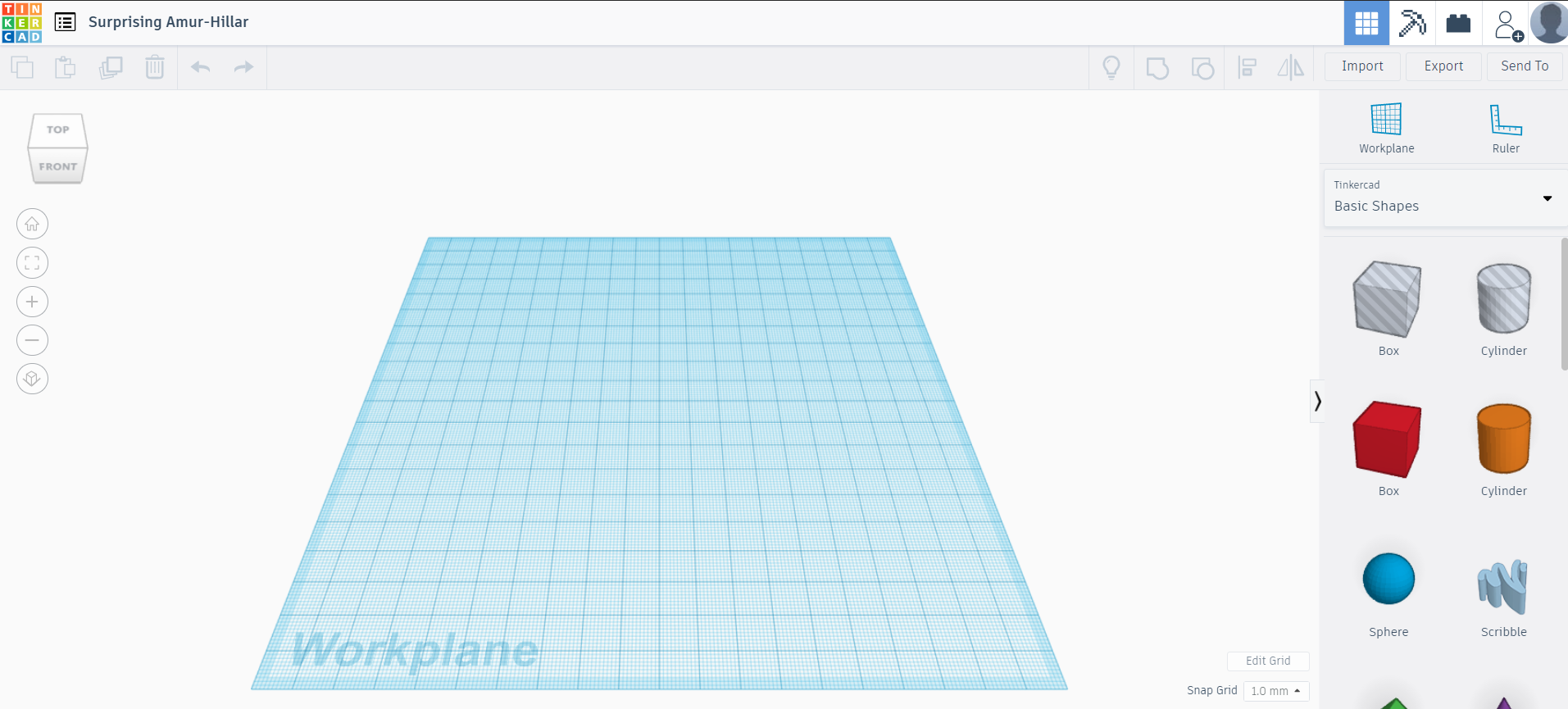The height and width of the screenshot is (709, 1568).
Task: Open the Basic Shapes category dropdown
Action: pos(1445,198)
